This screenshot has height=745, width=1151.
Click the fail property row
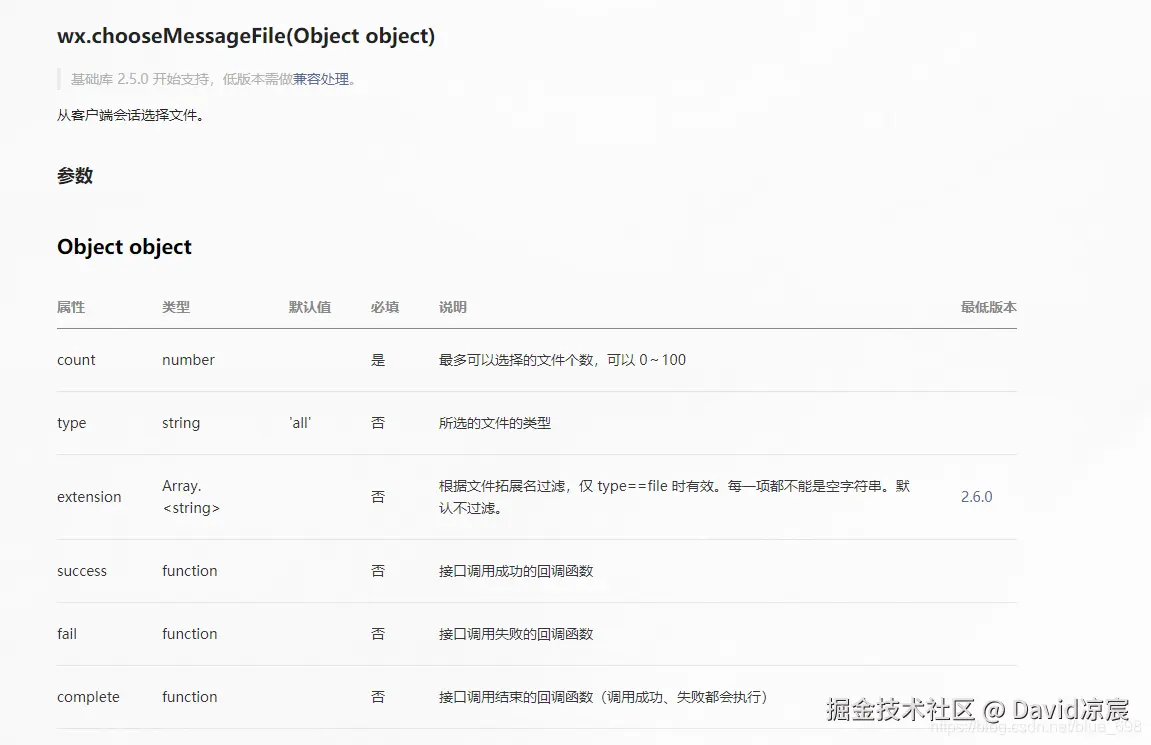(x=66, y=633)
